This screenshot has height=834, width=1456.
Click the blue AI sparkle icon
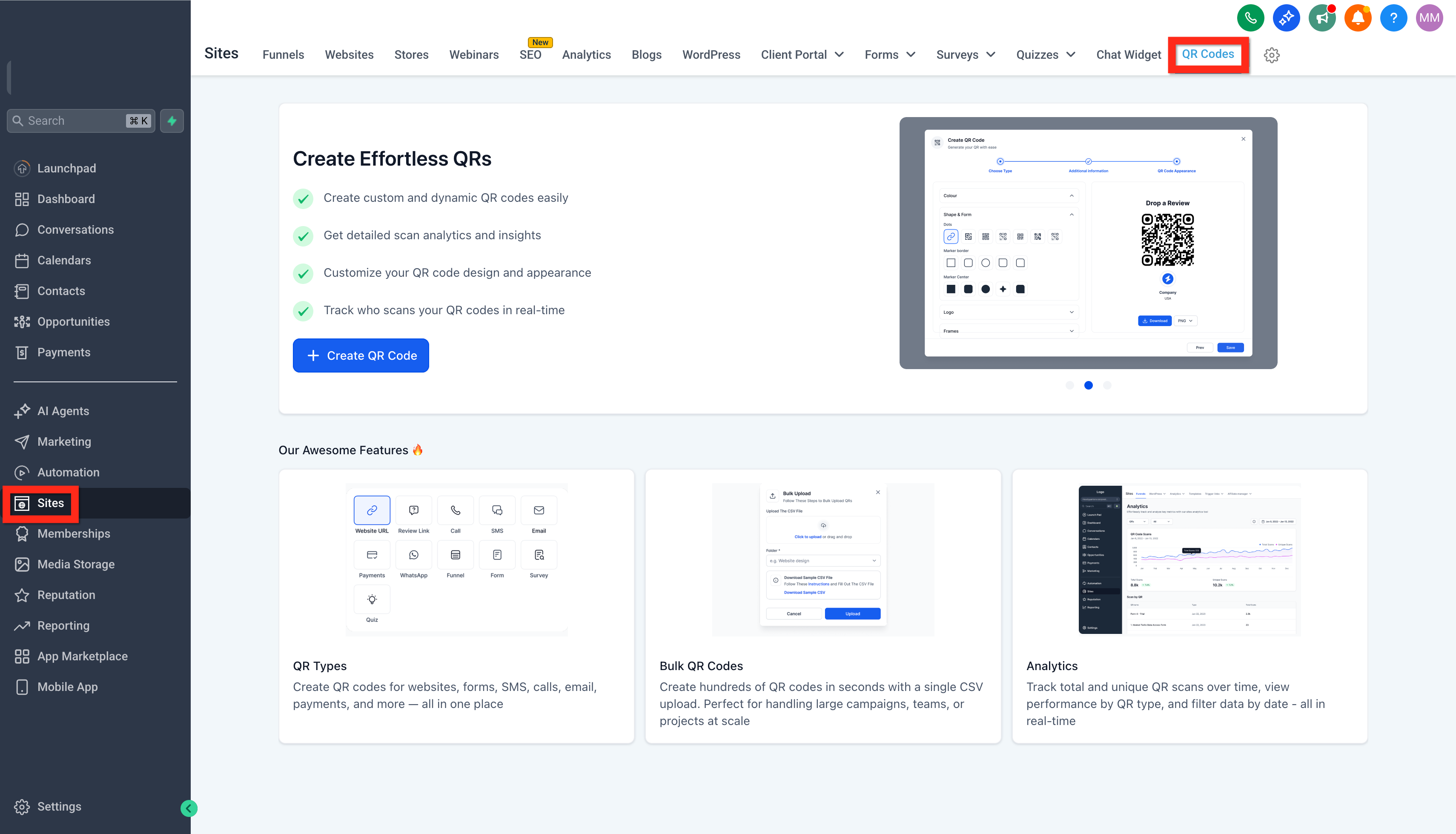pyautogui.click(x=1287, y=18)
